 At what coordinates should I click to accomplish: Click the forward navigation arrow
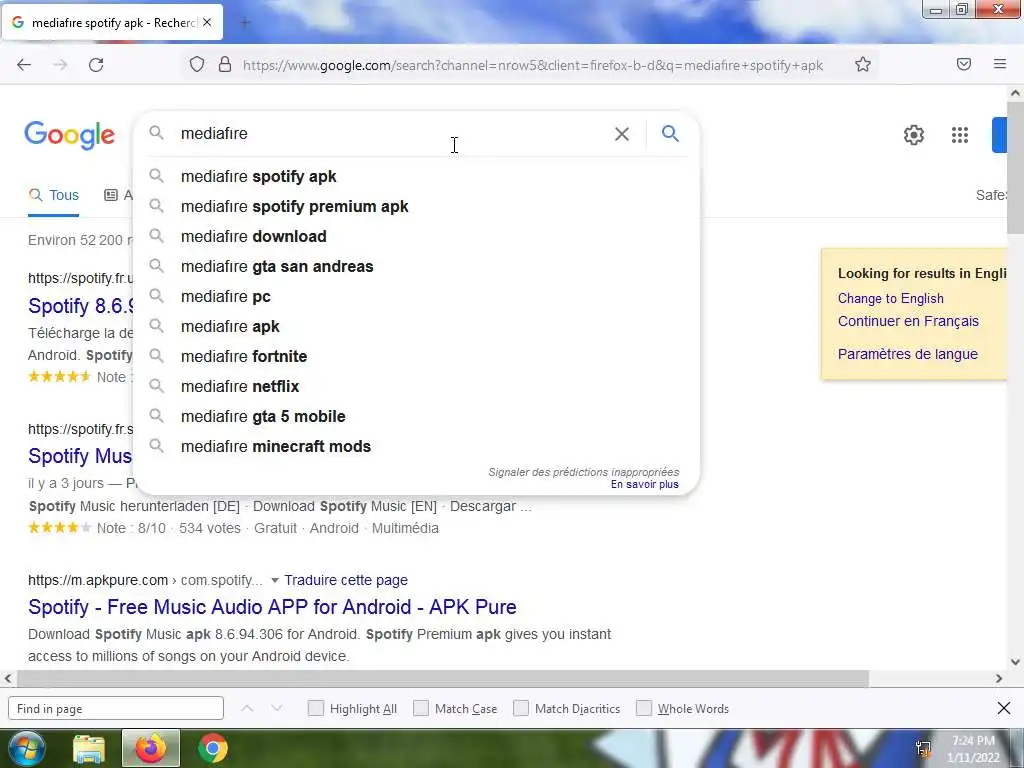pyautogui.click(x=60, y=65)
